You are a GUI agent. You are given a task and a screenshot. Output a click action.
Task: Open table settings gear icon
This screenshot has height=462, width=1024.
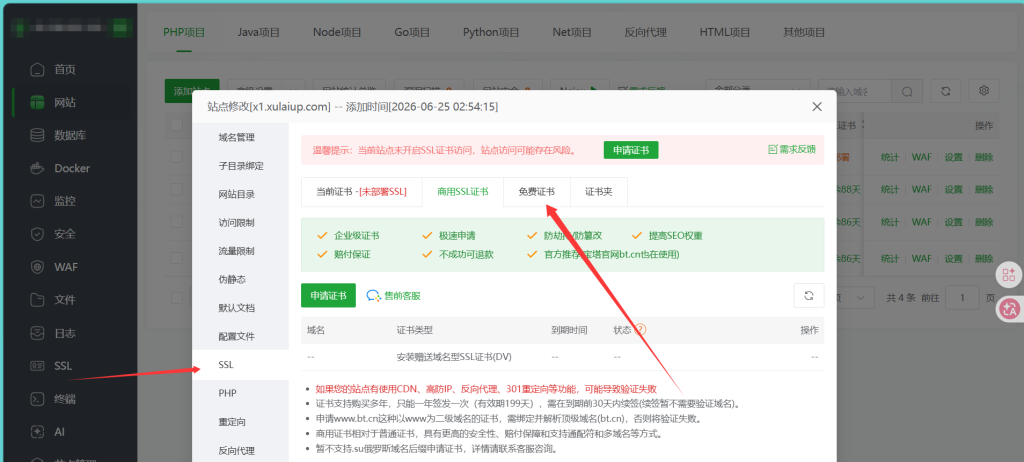tap(984, 91)
